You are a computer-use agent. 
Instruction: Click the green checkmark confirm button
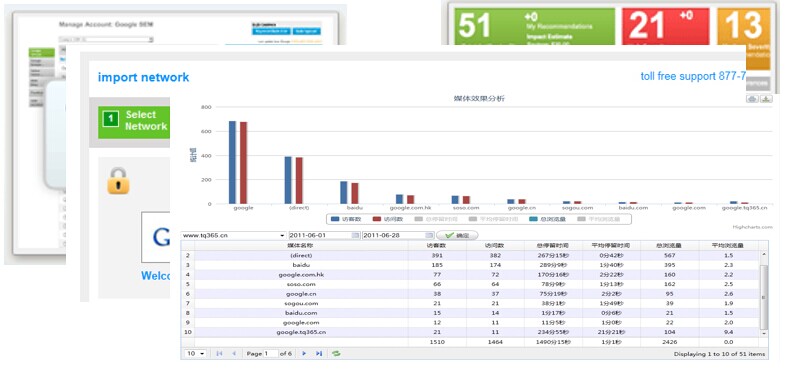tap(457, 235)
